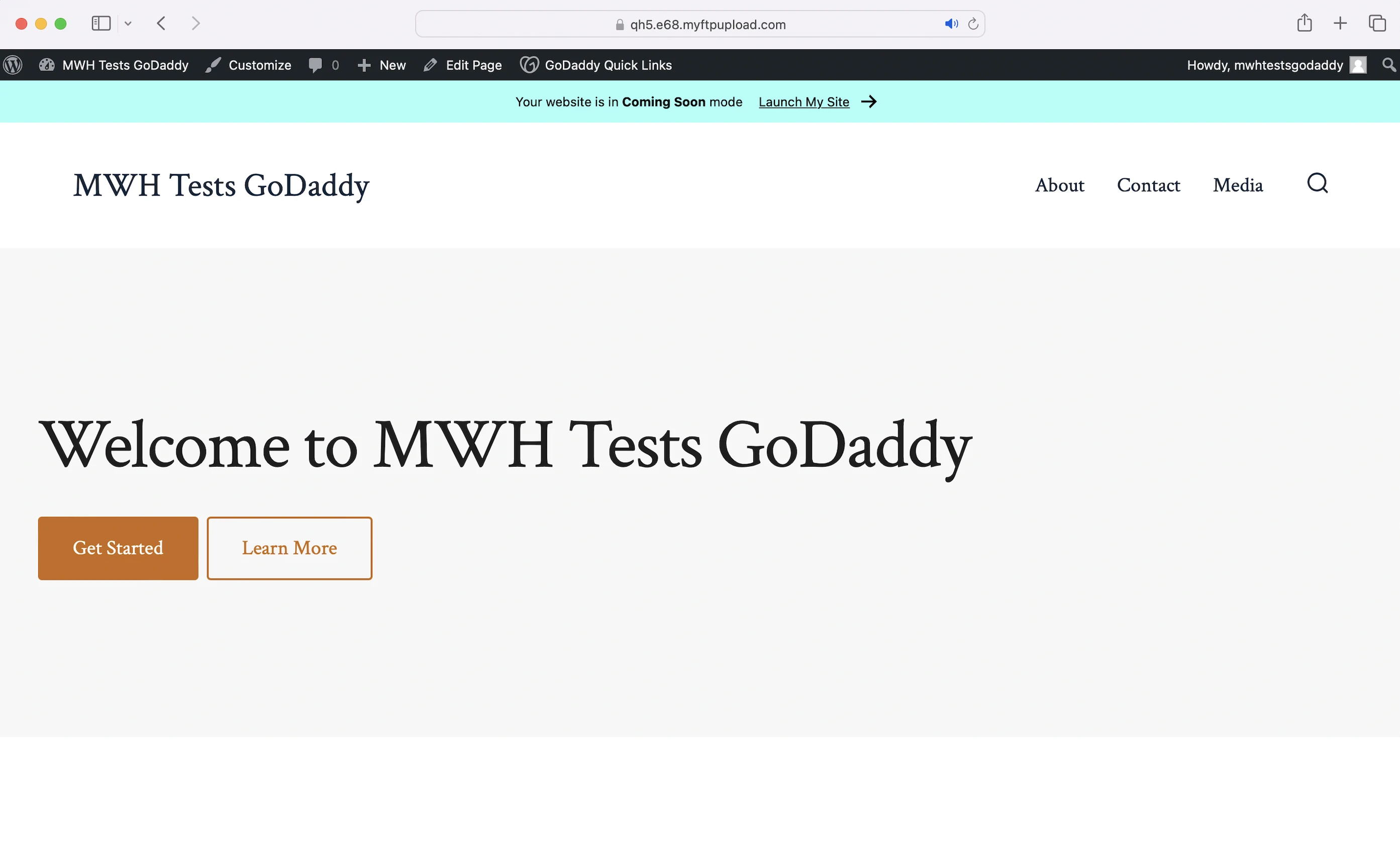
Task: Mute tab audio via speaker icon
Action: point(951,24)
